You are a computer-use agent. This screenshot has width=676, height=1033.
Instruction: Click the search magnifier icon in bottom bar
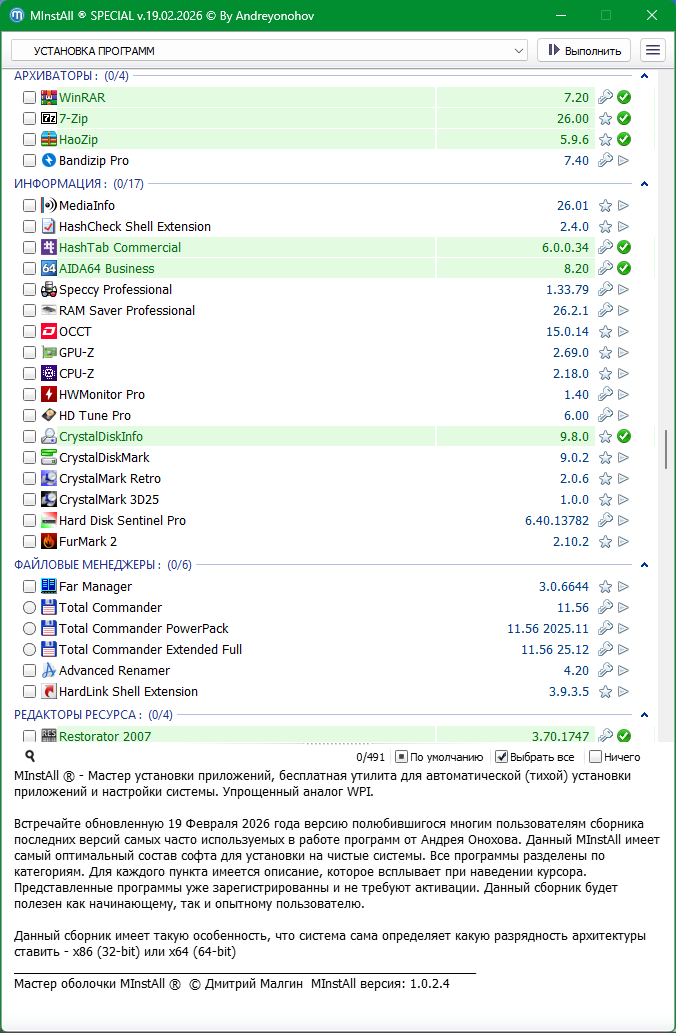point(30,757)
